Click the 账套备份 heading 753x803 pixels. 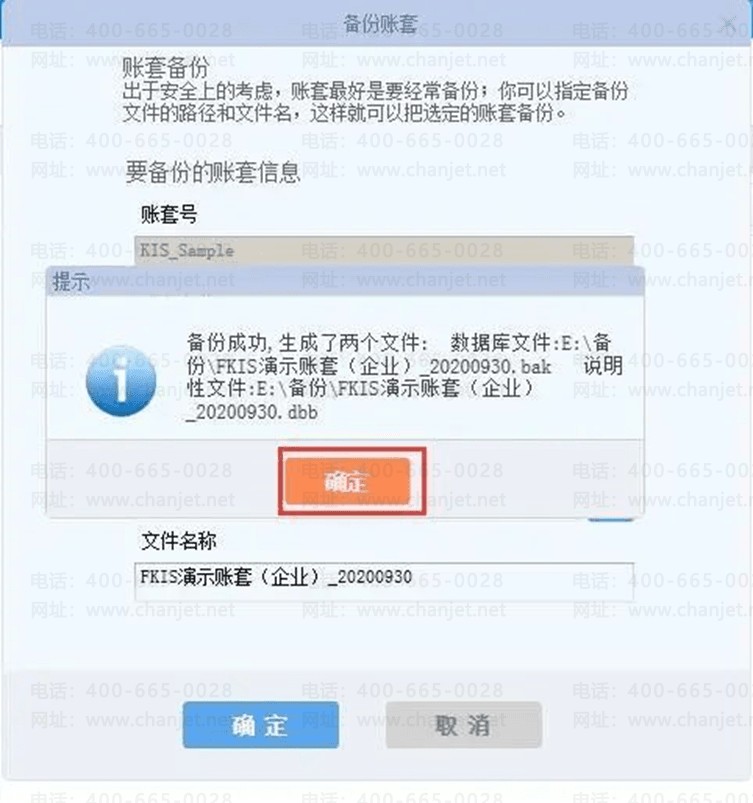(165, 68)
